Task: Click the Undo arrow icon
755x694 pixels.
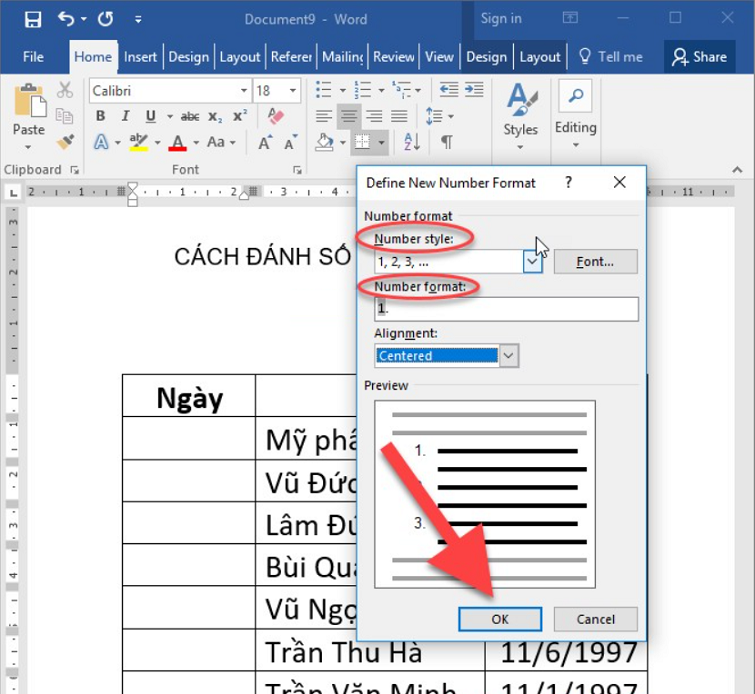Action: (66, 19)
